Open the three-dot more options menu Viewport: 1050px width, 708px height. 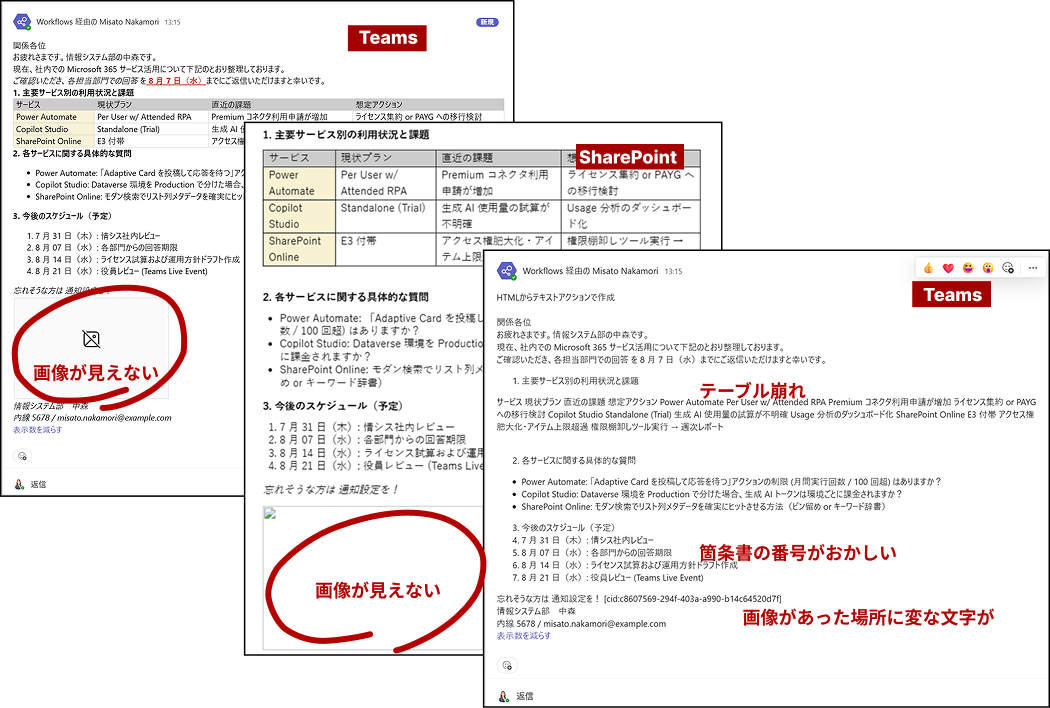coord(1032,268)
